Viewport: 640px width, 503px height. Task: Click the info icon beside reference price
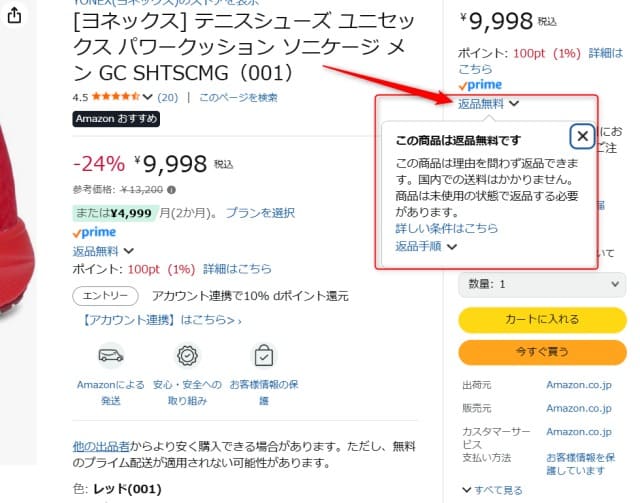[x=172, y=189]
